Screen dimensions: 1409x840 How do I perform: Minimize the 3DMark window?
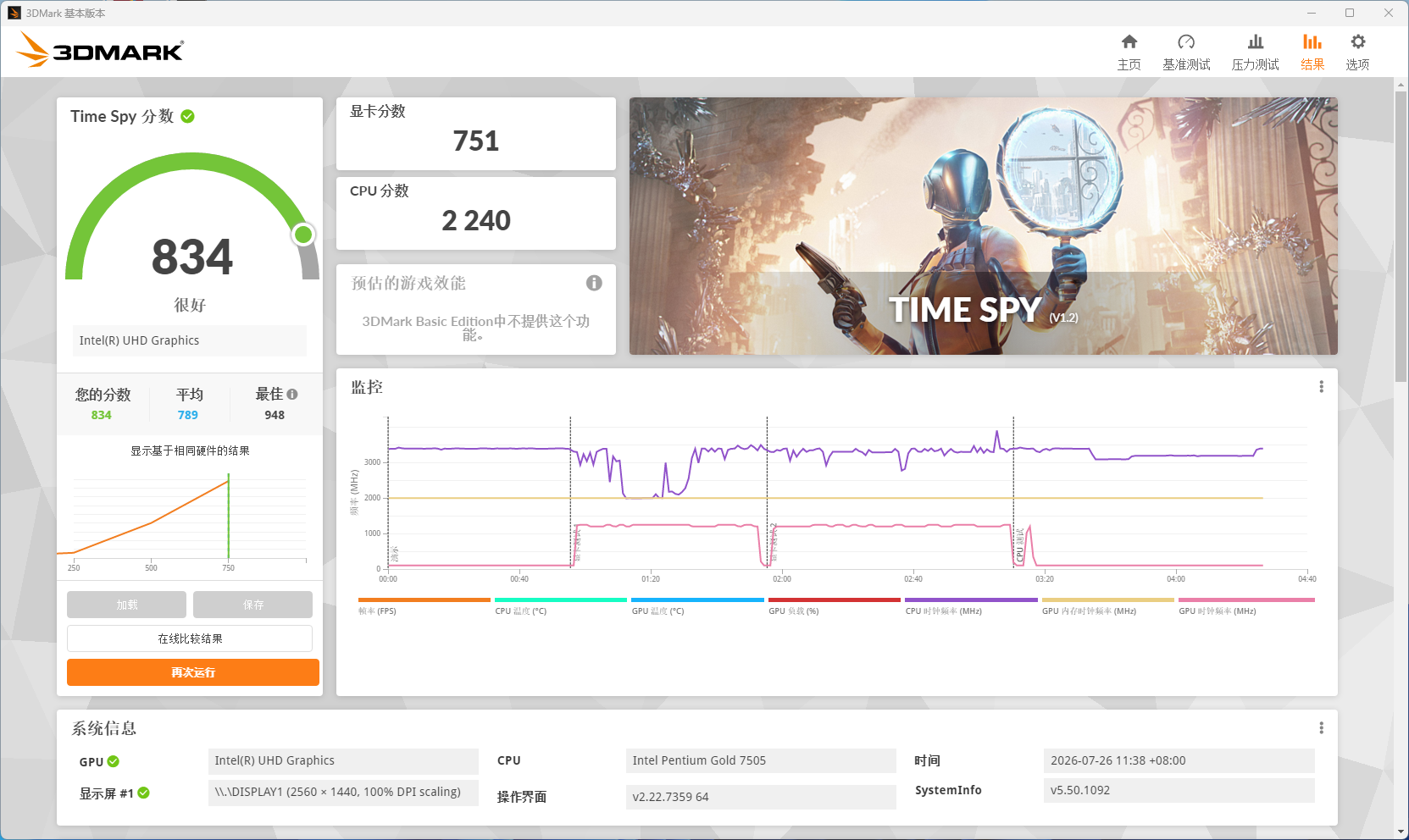point(1312,13)
